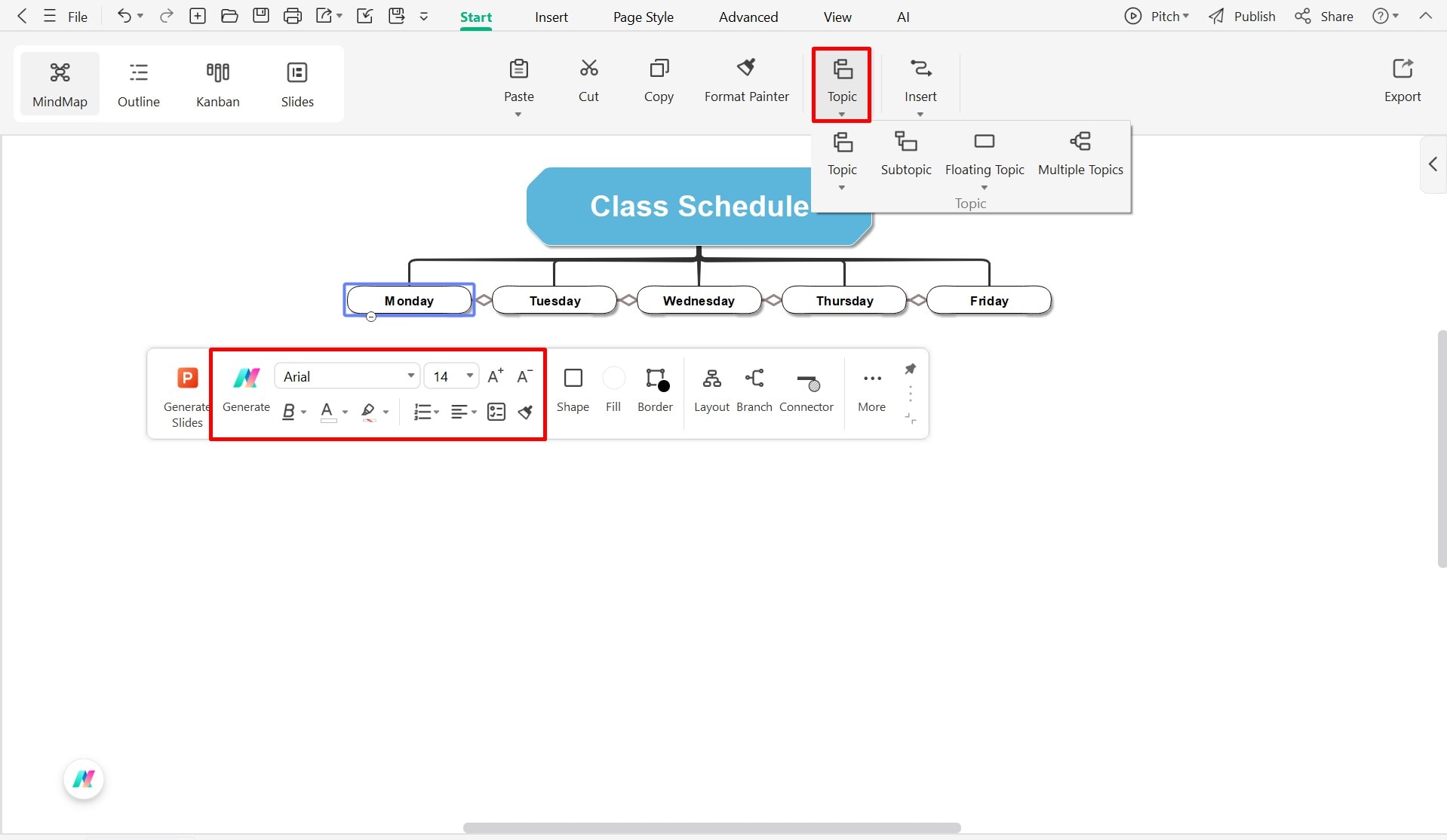The image size is (1447, 840).
Task: Collapse the Monday branch toggle circle
Action: (371, 317)
